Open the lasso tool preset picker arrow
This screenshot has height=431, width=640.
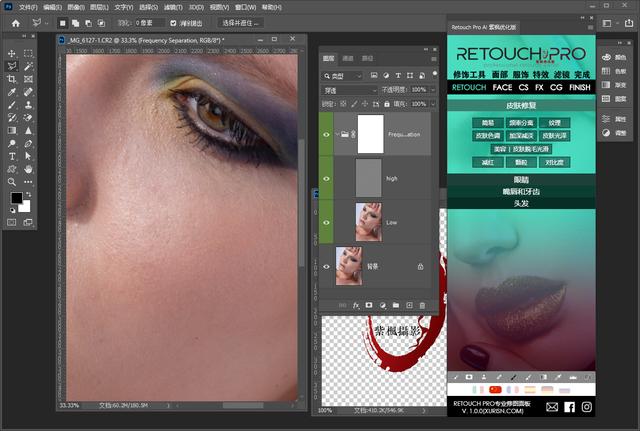[46, 23]
